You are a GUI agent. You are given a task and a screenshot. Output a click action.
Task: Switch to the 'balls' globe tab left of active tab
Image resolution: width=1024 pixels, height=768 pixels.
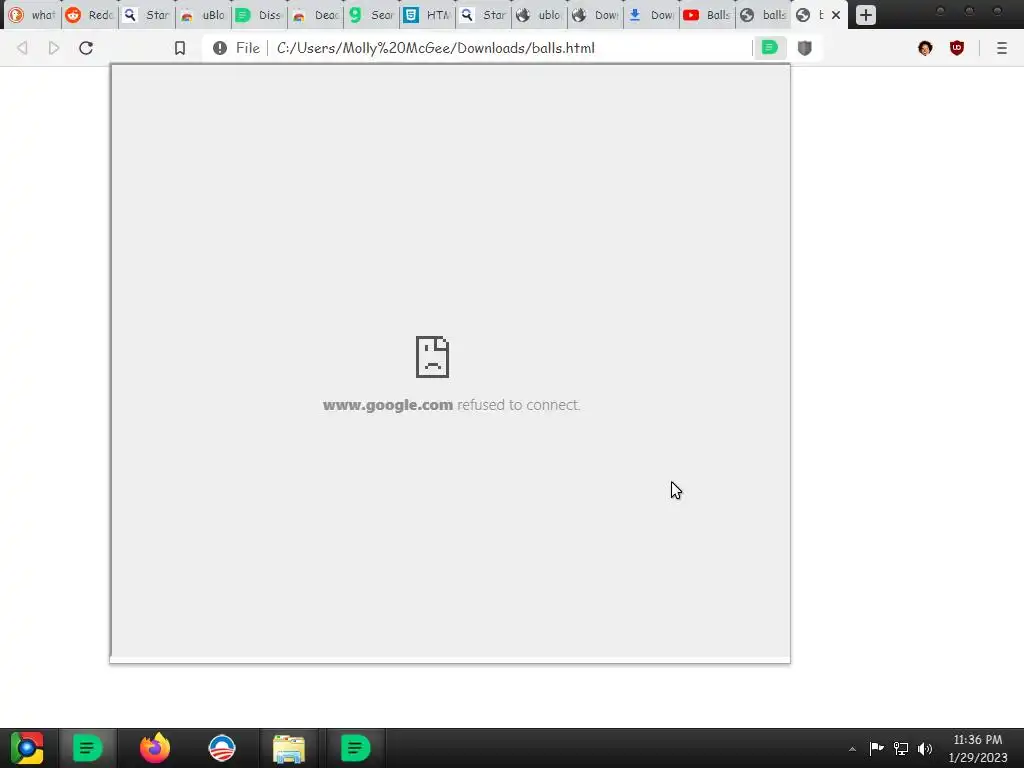coord(763,15)
